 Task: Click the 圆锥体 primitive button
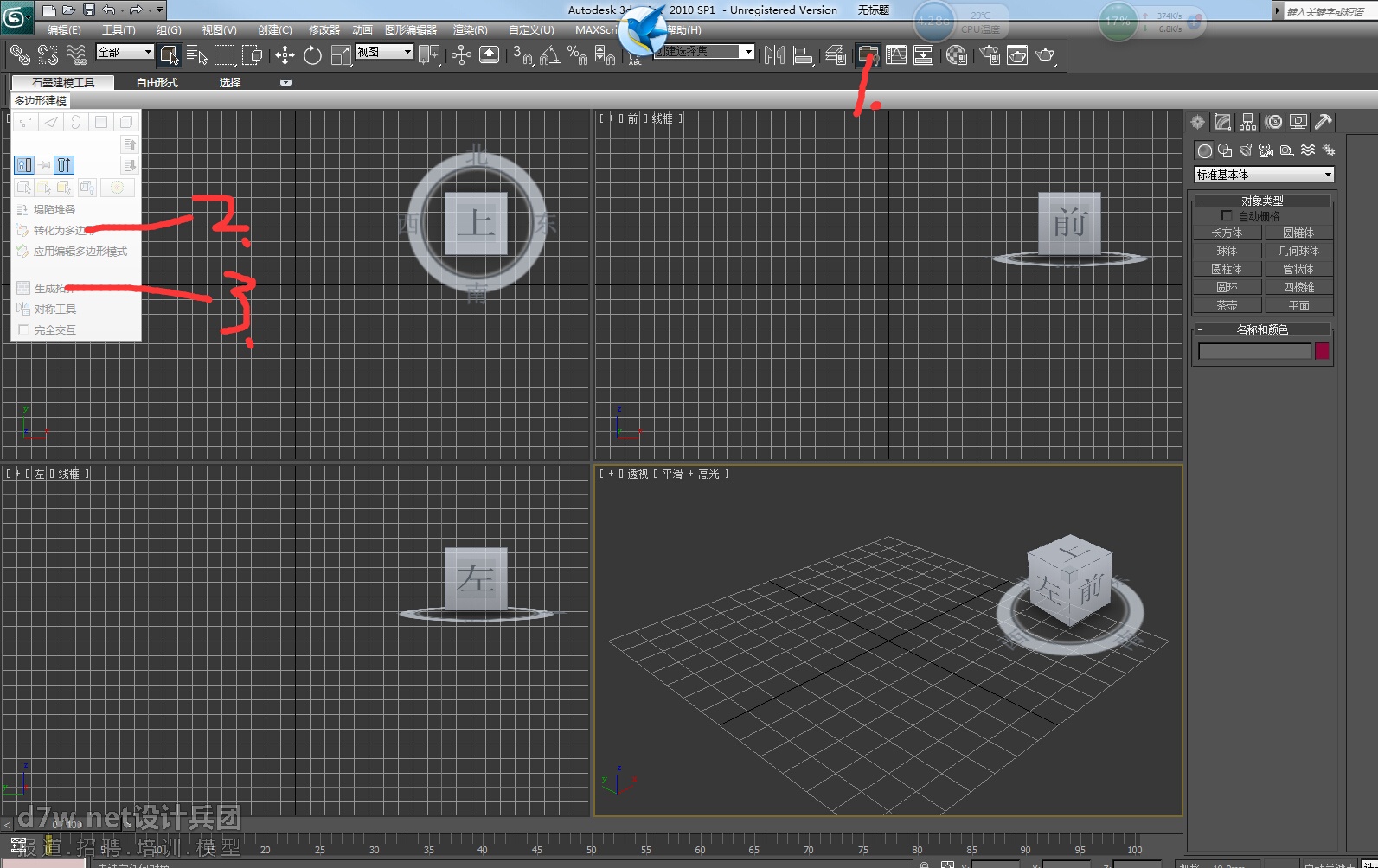click(1298, 233)
